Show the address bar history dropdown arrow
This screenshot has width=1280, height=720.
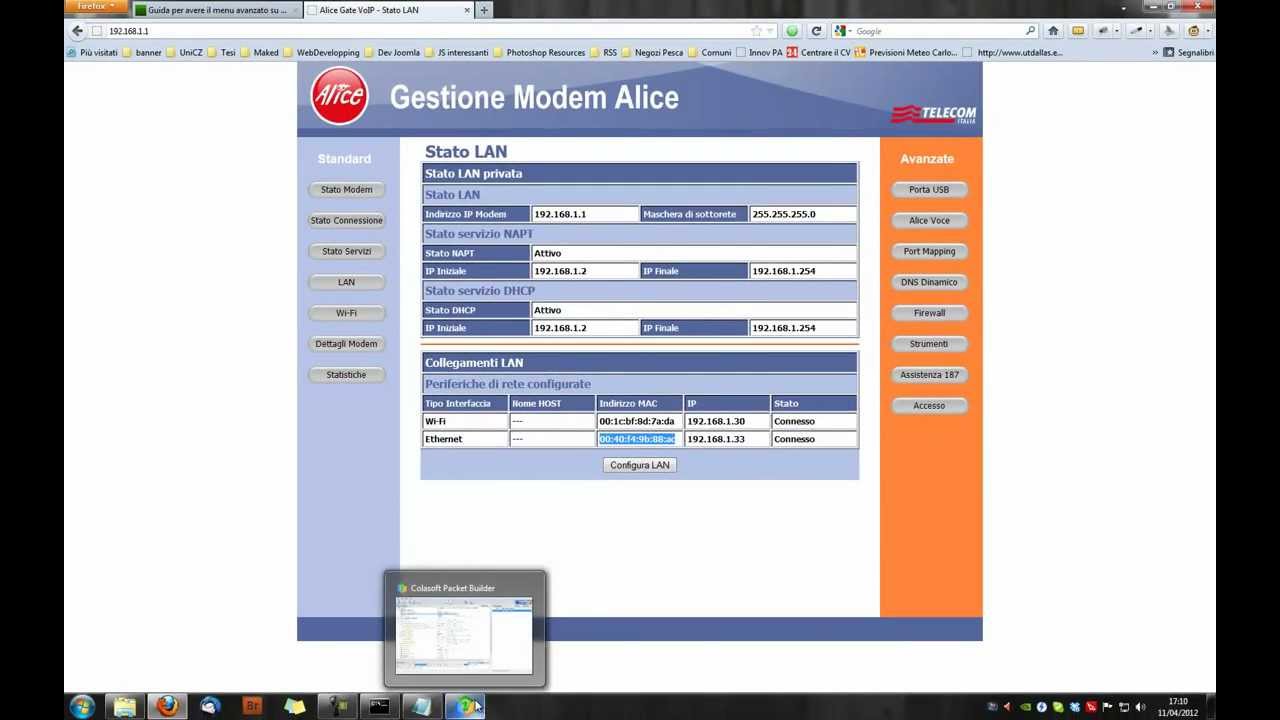(x=770, y=31)
